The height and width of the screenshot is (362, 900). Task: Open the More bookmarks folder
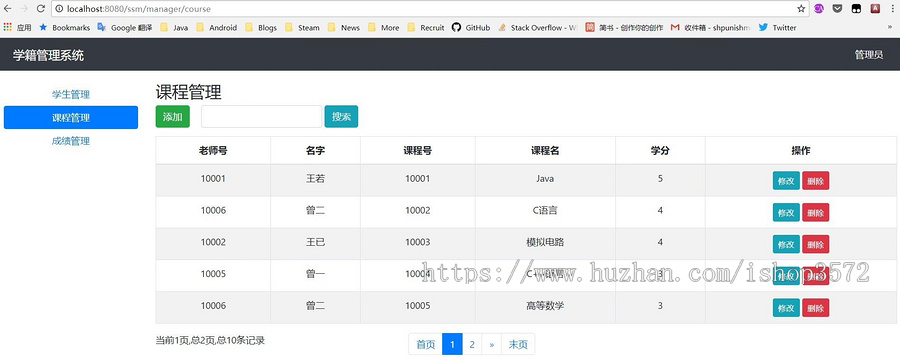click(383, 27)
